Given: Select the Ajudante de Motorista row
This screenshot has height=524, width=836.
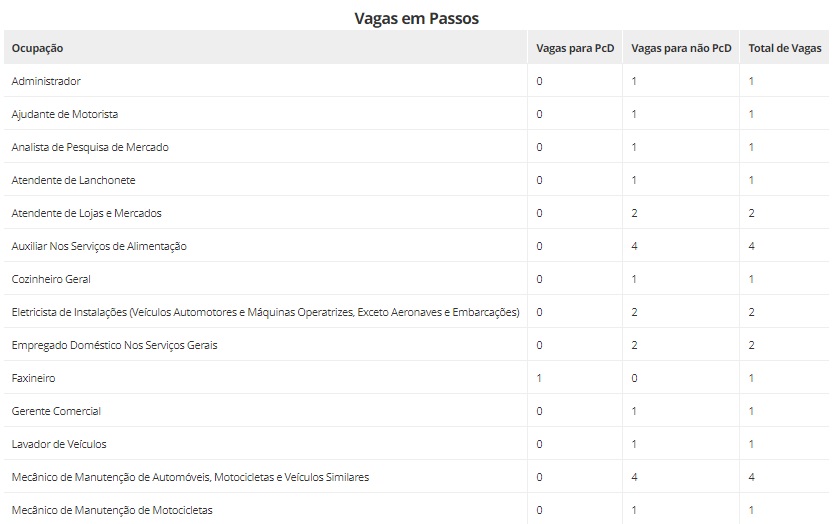Looking at the screenshot, I should [416, 114].
